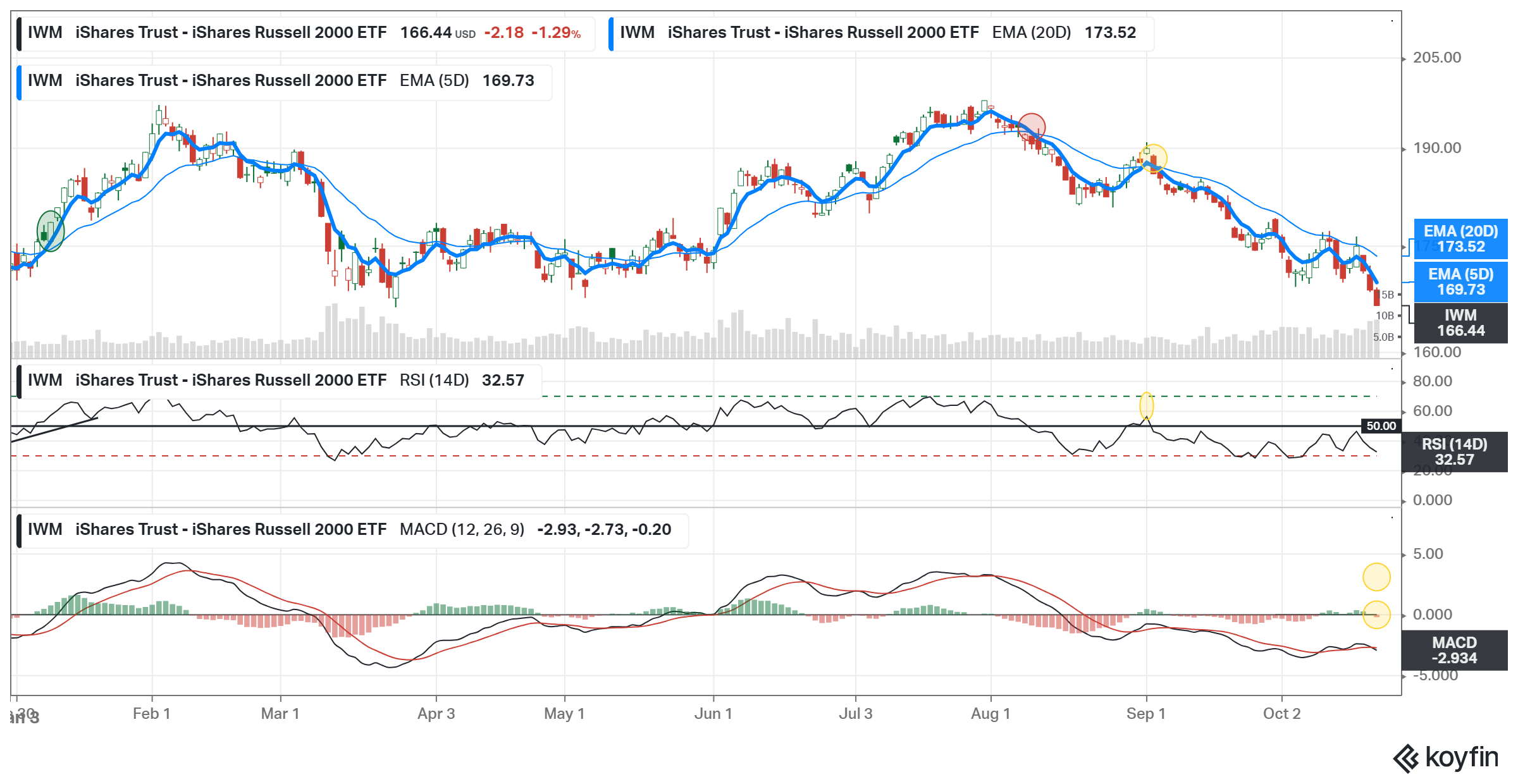This screenshot has height=784, width=1518.
Task: Click the EMA (20D) 173.52 axis tag
Action: pos(1460,239)
